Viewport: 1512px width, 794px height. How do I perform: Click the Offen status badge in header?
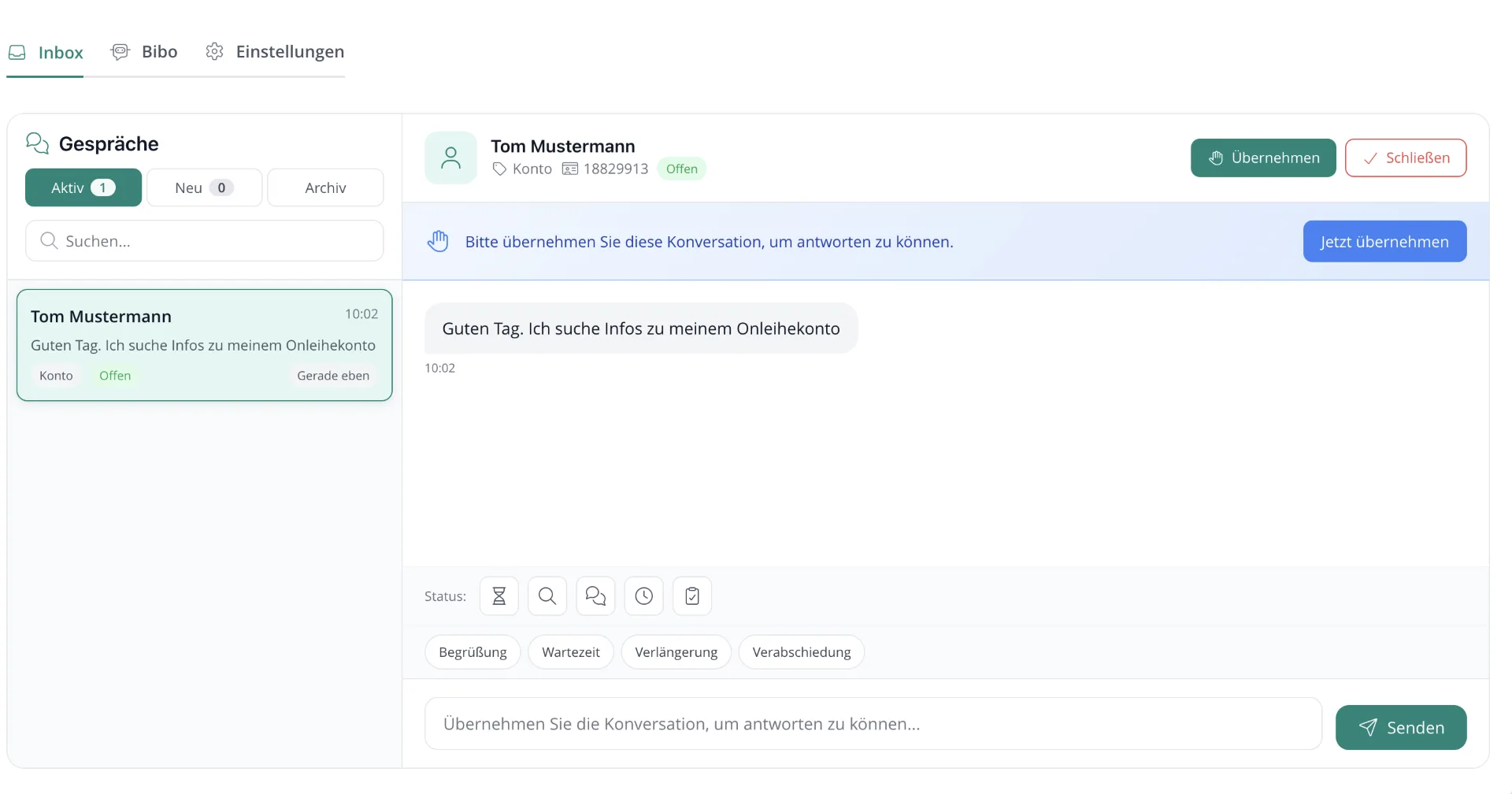pyautogui.click(x=682, y=169)
